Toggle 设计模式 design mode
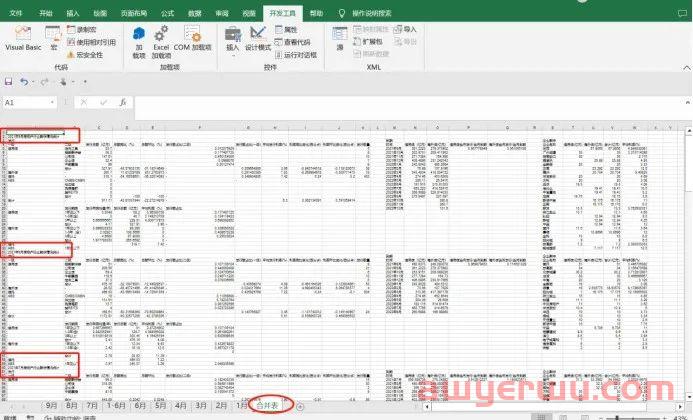Viewport: 693px width, 420px height. (258, 38)
